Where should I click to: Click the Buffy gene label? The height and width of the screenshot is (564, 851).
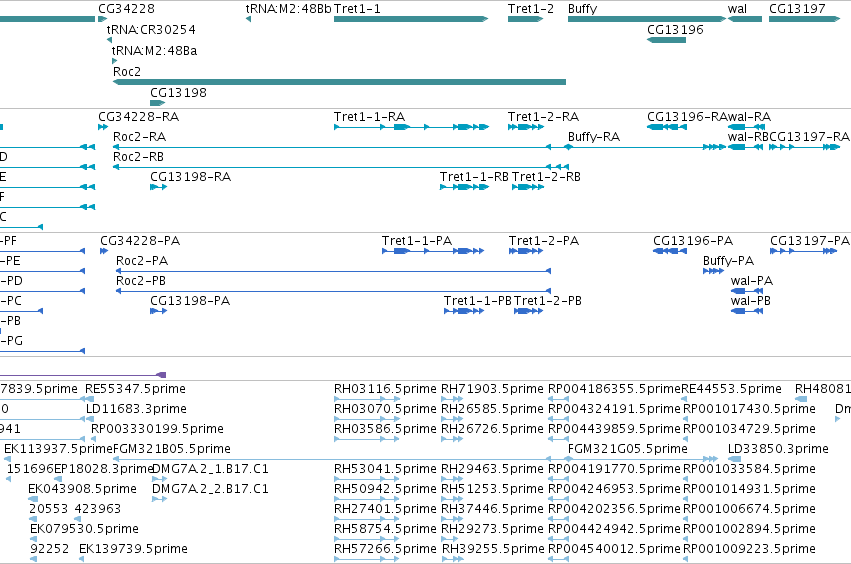(x=582, y=9)
